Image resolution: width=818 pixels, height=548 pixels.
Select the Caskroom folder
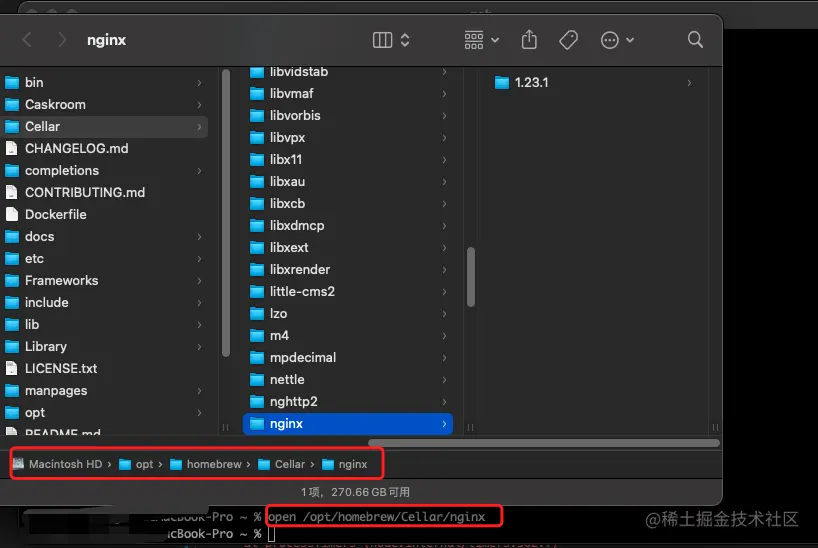(104, 104)
